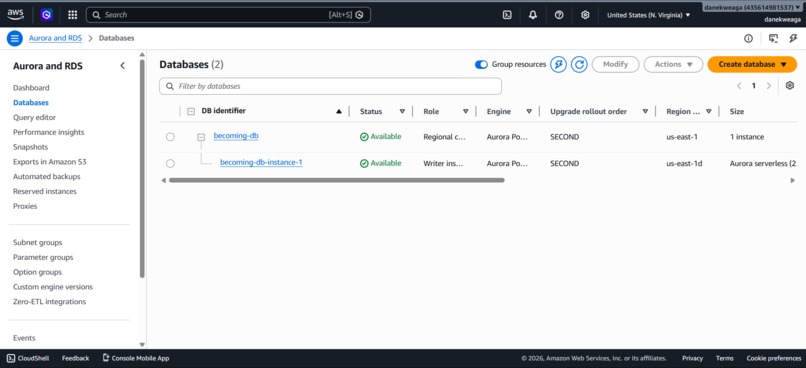Open the Actions dropdown
Image resolution: width=806 pixels, height=368 pixels.
click(673, 64)
